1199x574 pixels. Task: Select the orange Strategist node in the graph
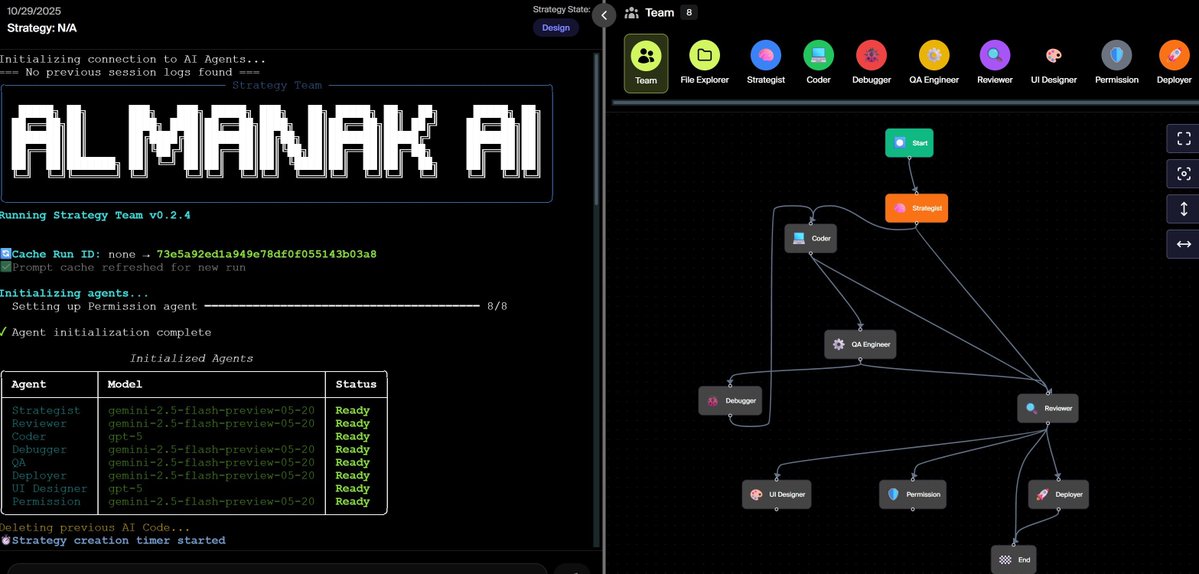[x=915, y=208]
